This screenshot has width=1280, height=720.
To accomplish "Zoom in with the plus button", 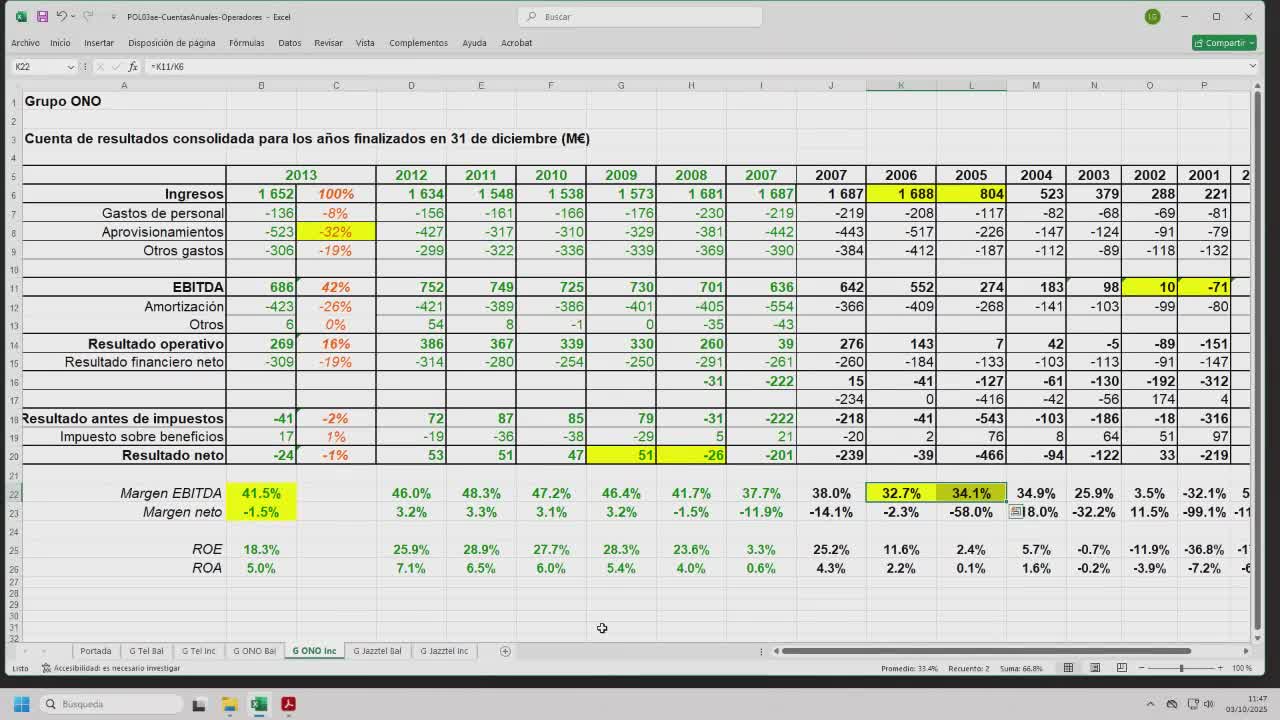I will click(1219, 668).
